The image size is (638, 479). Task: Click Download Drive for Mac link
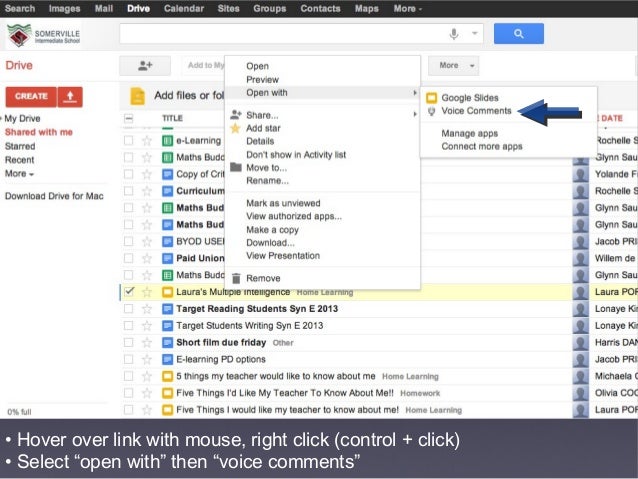[x=54, y=196]
